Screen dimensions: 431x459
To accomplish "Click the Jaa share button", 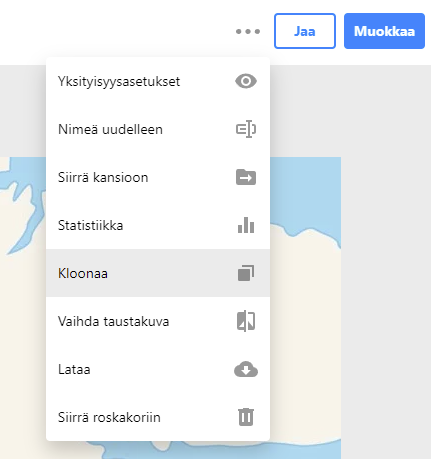I will pyautogui.click(x=305, y=31).
